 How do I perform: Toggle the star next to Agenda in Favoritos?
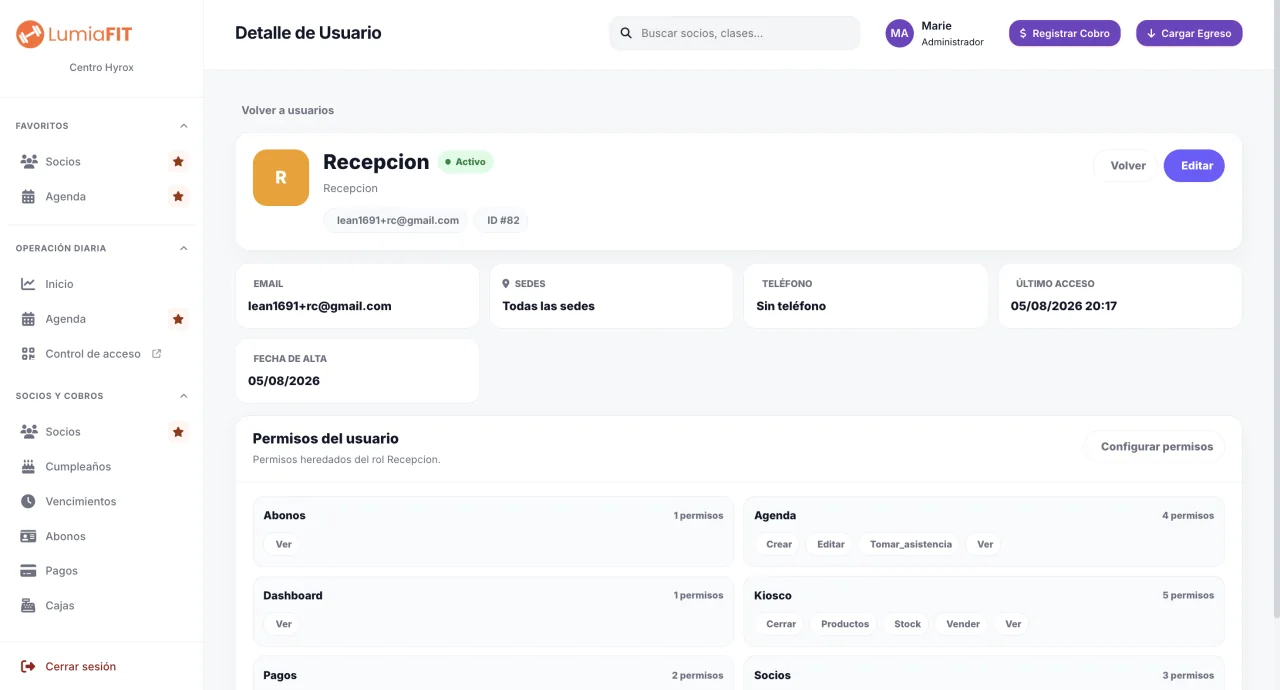pyautogui.click(x=178, y=196)
